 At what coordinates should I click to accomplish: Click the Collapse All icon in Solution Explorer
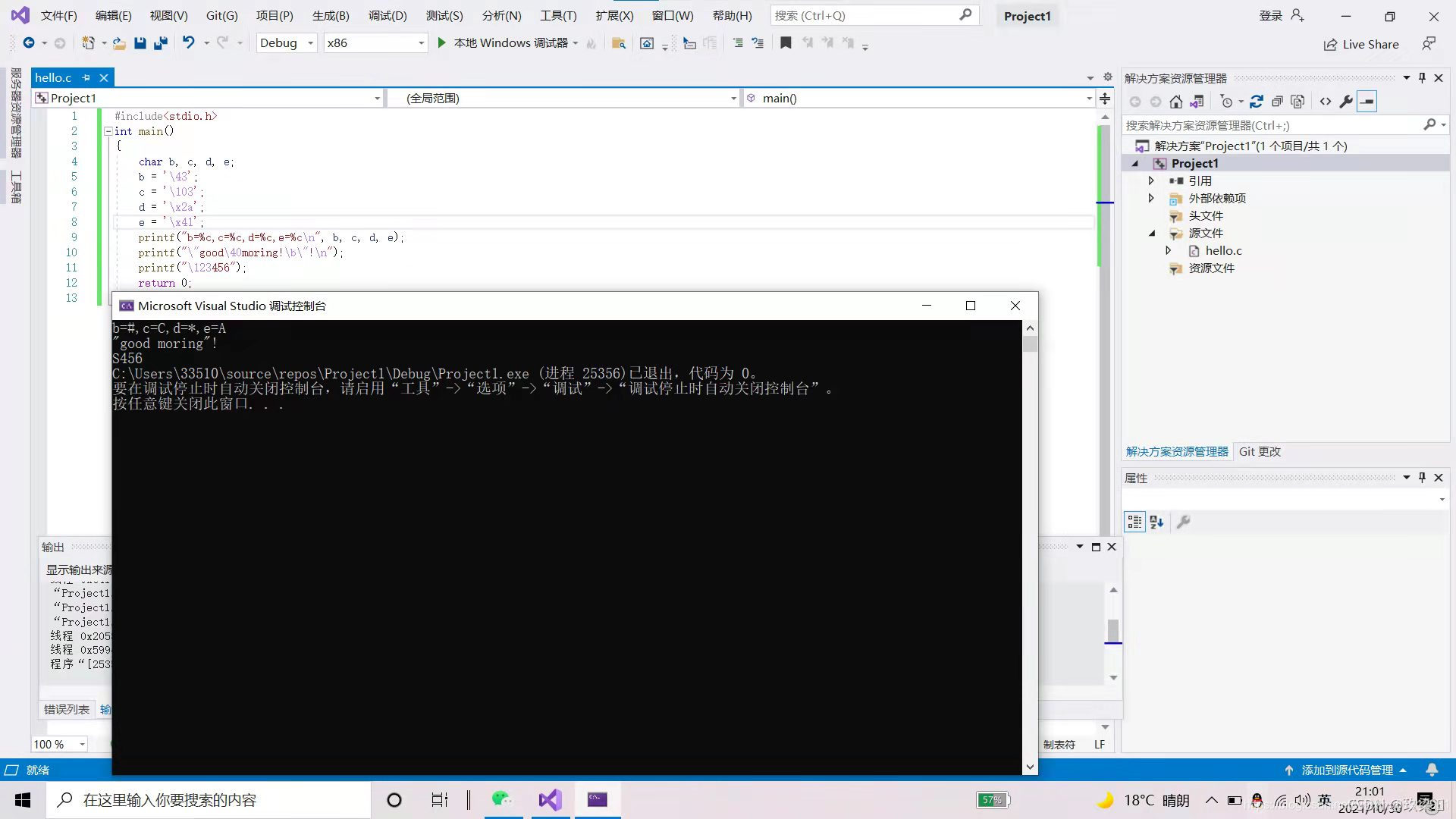click(1277, 102)
